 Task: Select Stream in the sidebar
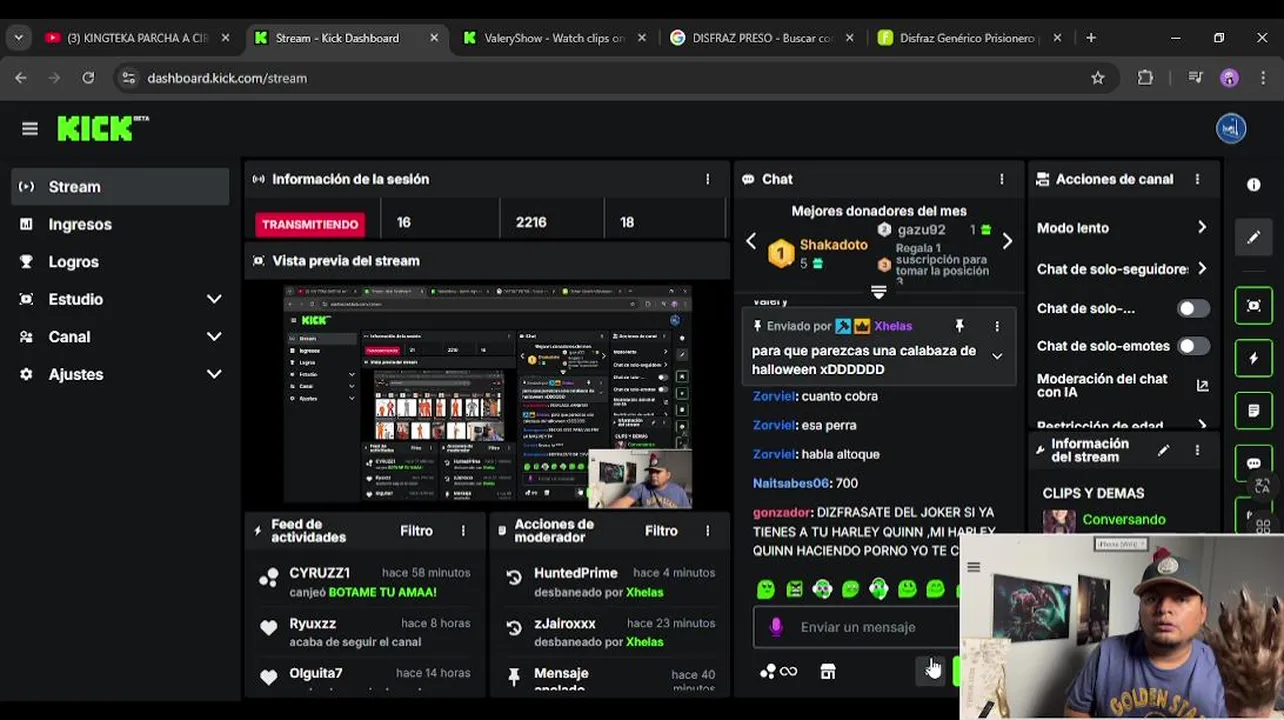tap(120, 187)
